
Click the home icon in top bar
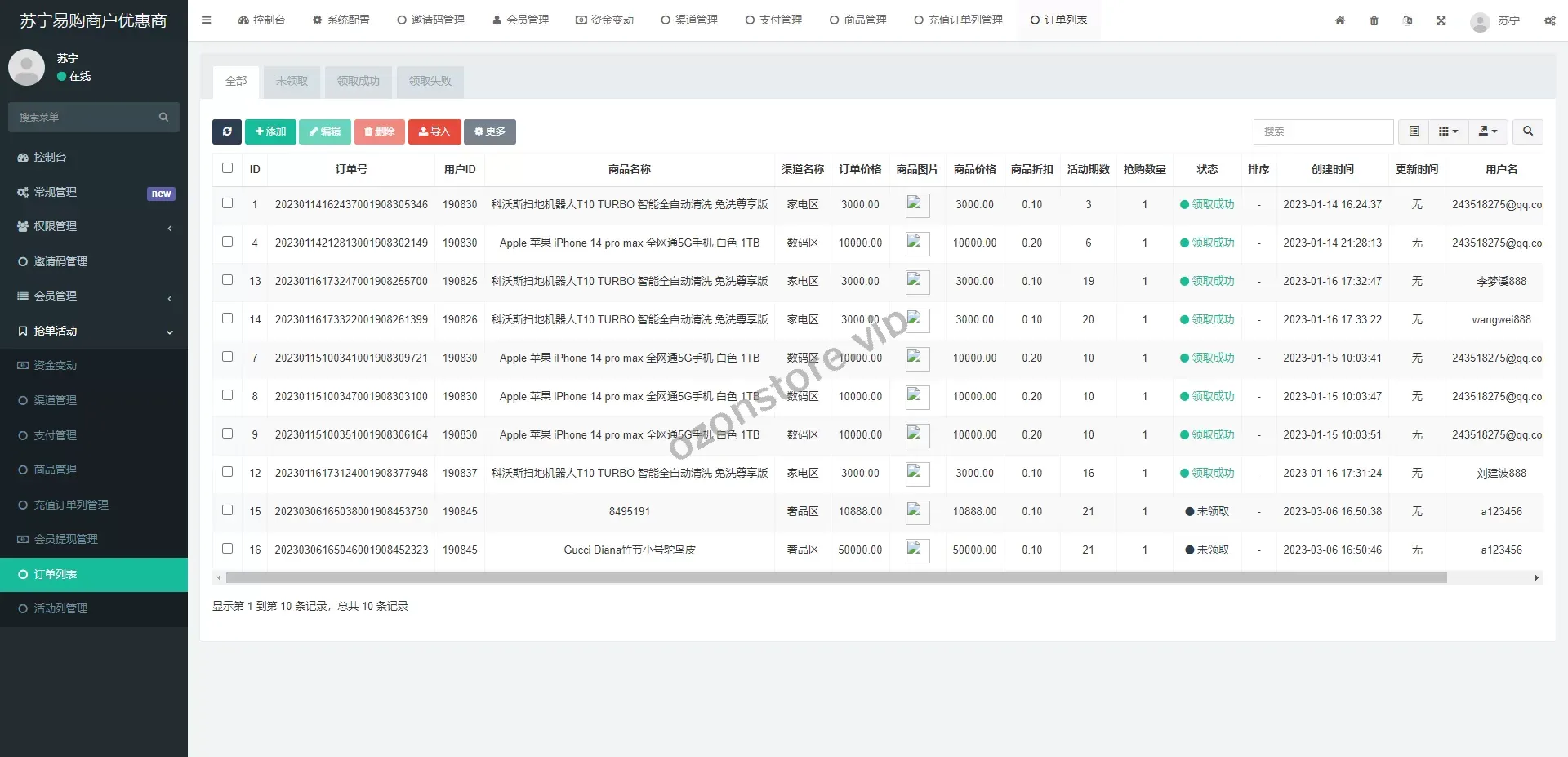1339,21
